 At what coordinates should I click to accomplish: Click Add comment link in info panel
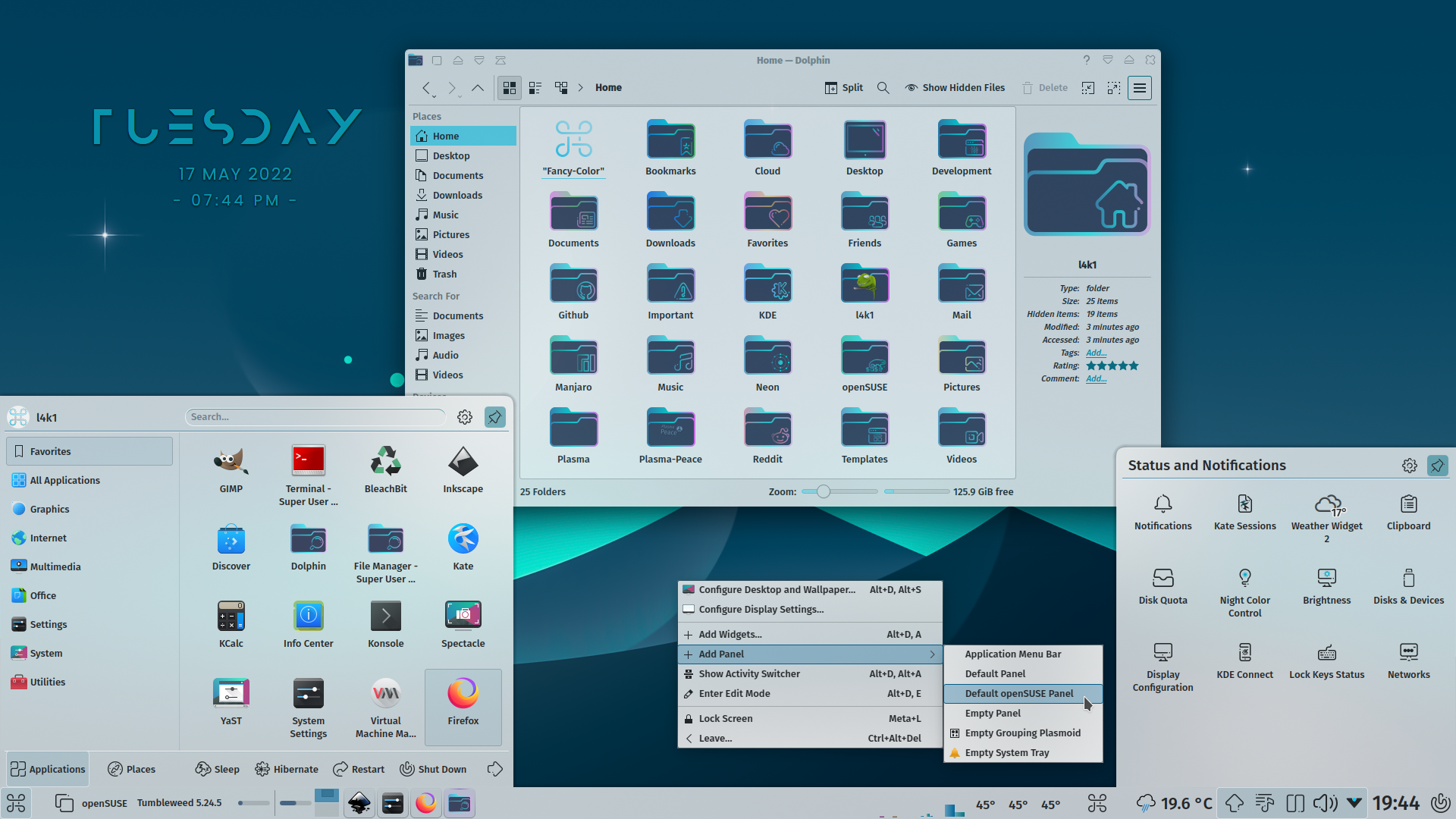[1096, 378]
